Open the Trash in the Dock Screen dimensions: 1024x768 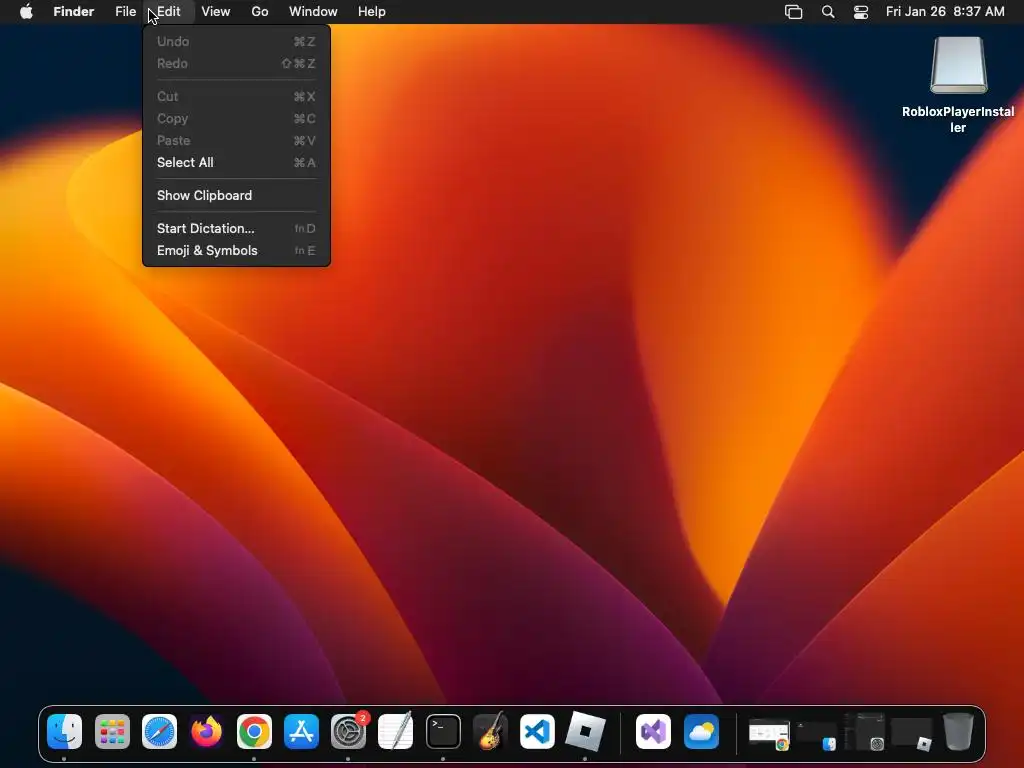point(958,731)
